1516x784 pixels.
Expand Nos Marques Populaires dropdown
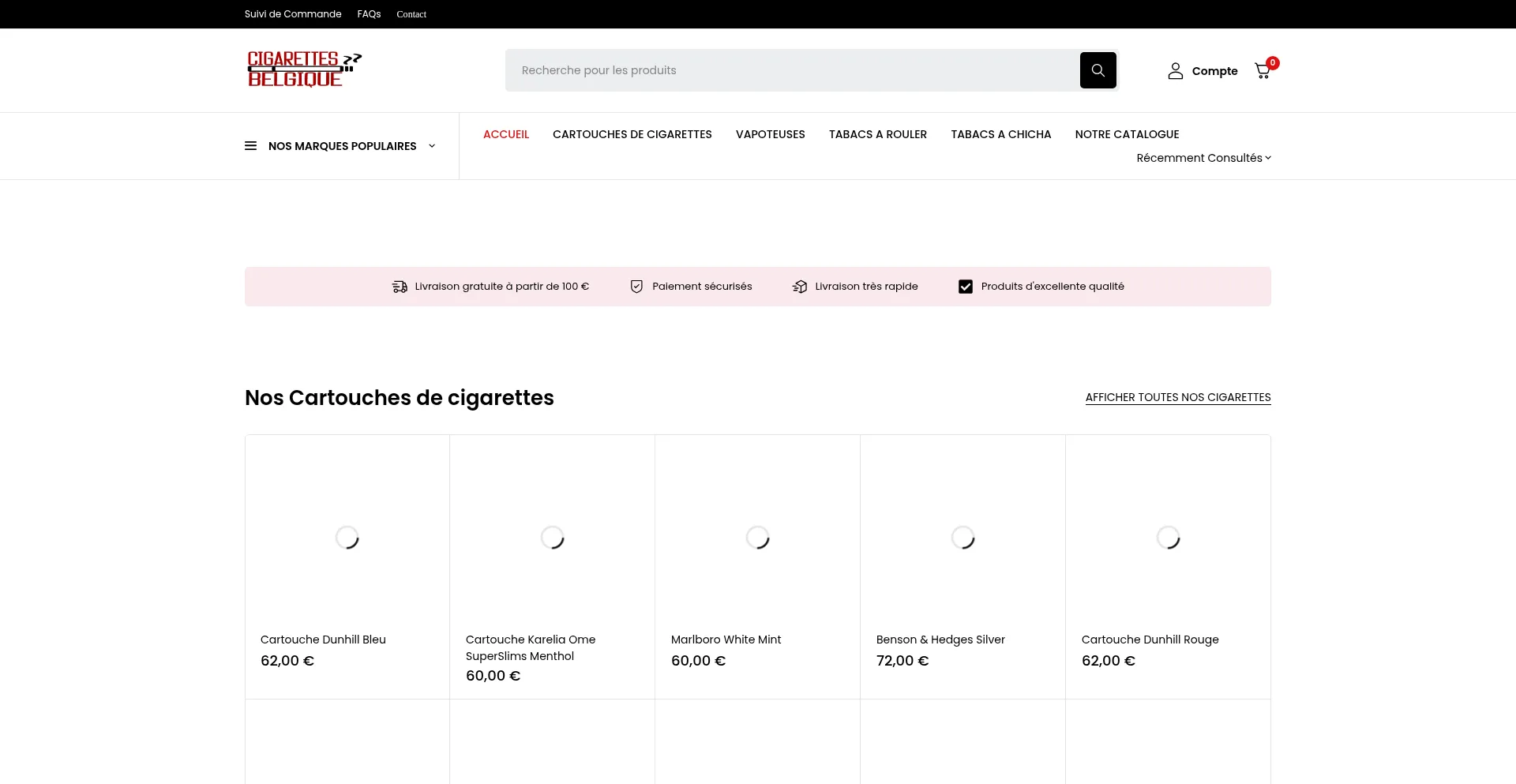pyautogui.click(x=431, y=146)
